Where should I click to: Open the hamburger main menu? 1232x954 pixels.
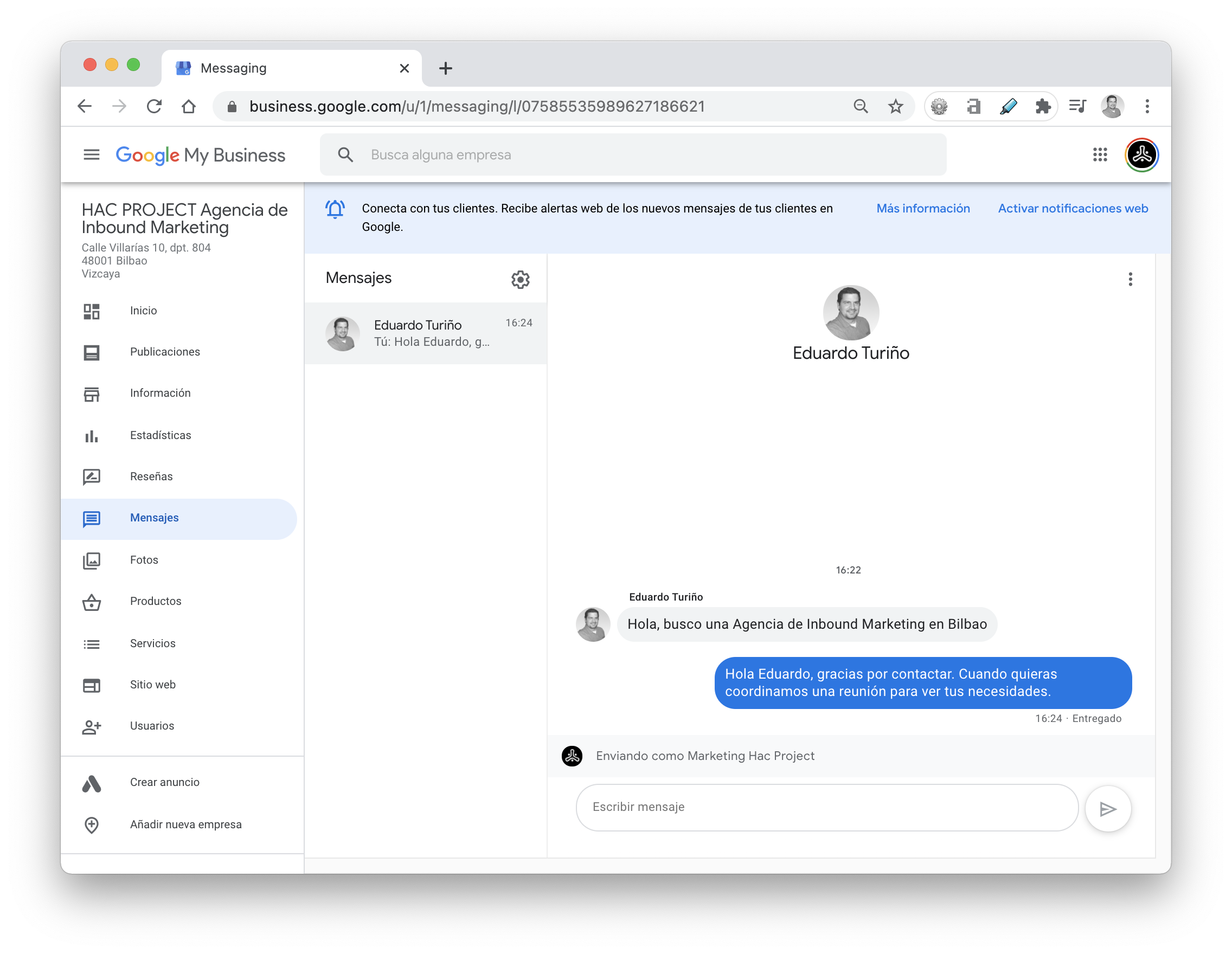[x=92, y=154]
